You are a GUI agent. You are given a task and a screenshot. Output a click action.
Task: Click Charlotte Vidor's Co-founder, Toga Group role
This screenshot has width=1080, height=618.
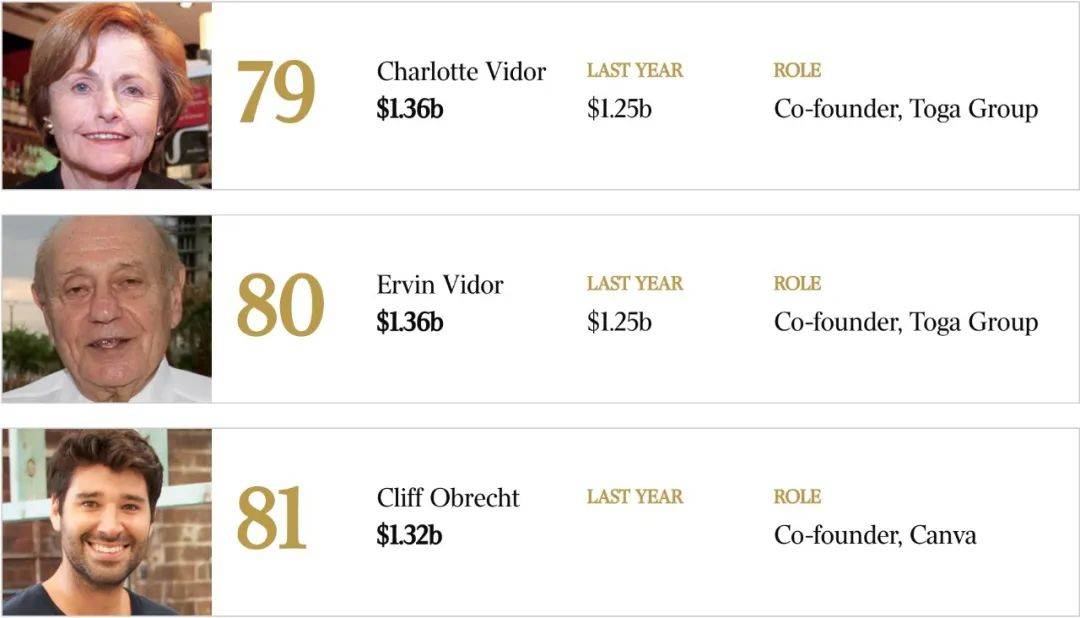pyautogui.click(x=906, y=110)
